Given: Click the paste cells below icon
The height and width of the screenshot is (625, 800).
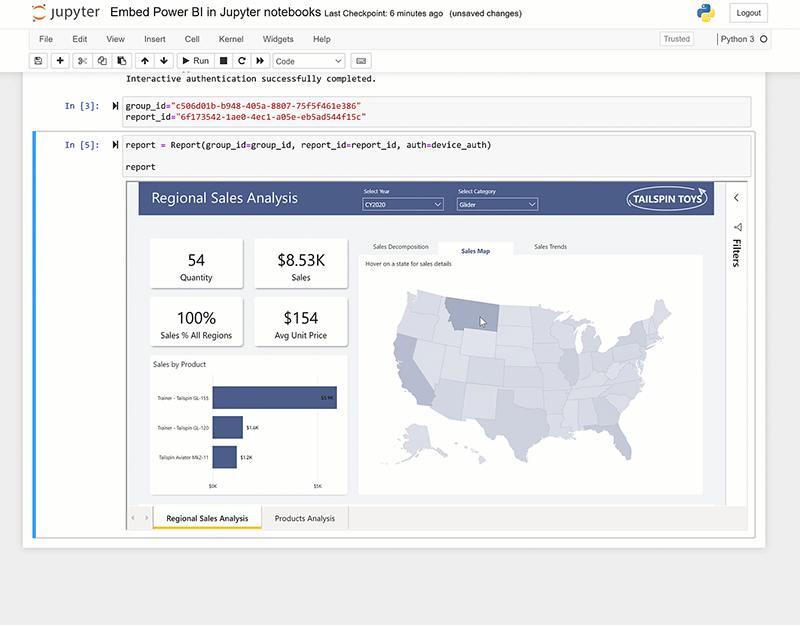Looking at the screenshot, I should pos(121,61).
